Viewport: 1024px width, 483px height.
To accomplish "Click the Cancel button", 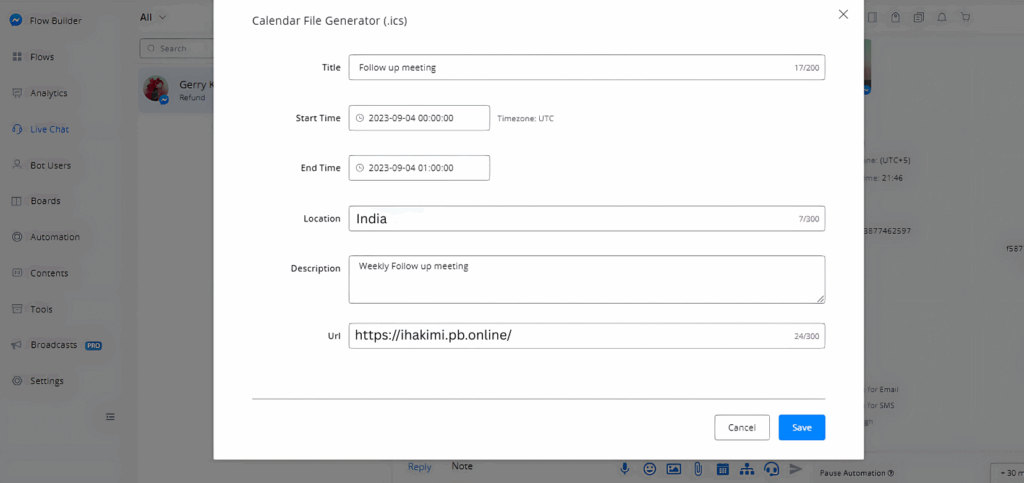I will point(741,427).
